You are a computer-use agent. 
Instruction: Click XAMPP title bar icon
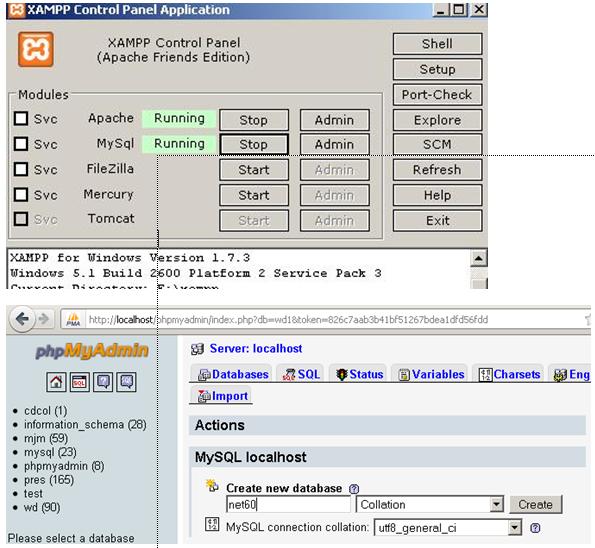click(x=16, y=10)
